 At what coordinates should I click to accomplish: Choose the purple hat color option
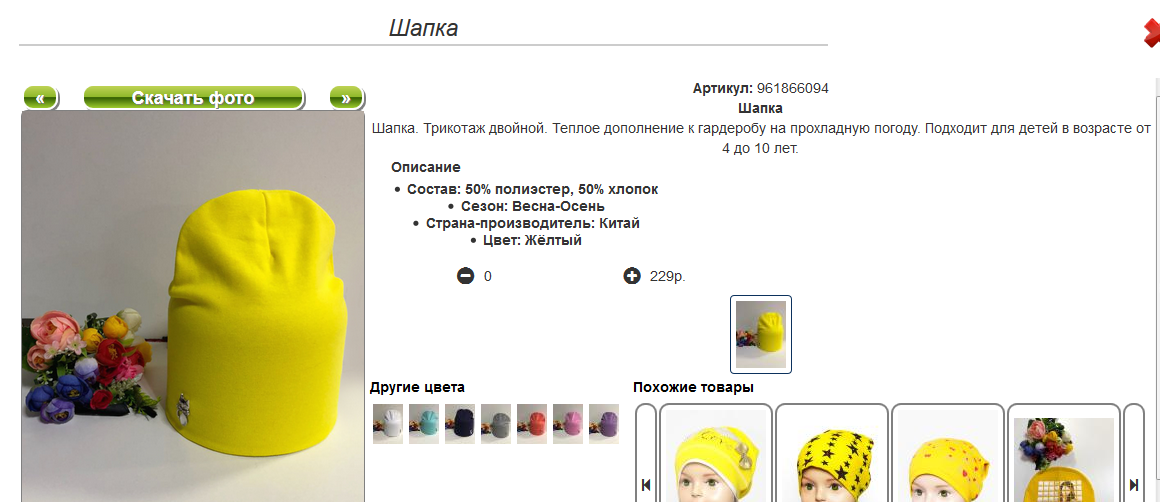coord(604,424)
